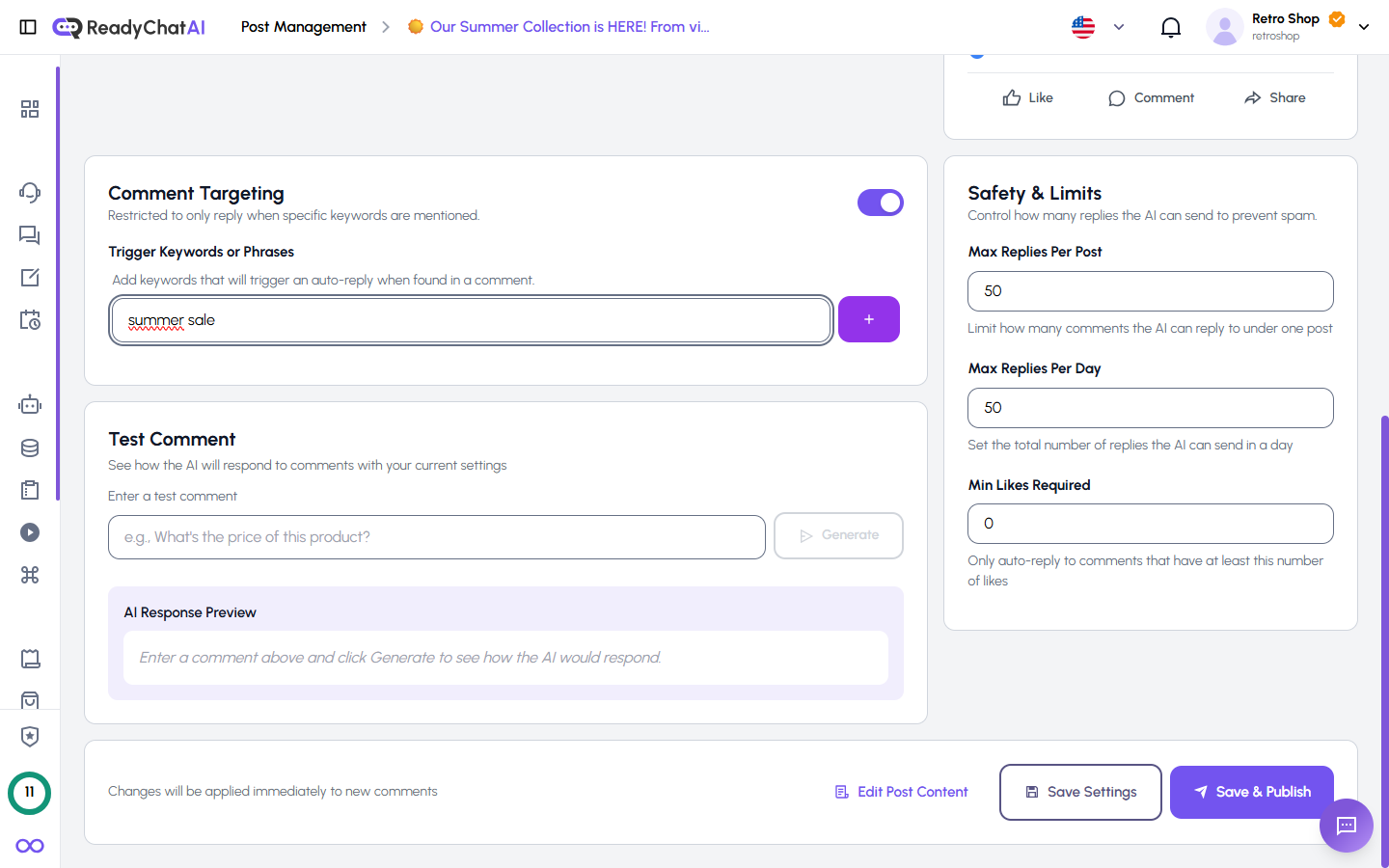Add the keyword with plus button
The width and height of the screenshot is (1389, 868).
click(x=868, y=319)
